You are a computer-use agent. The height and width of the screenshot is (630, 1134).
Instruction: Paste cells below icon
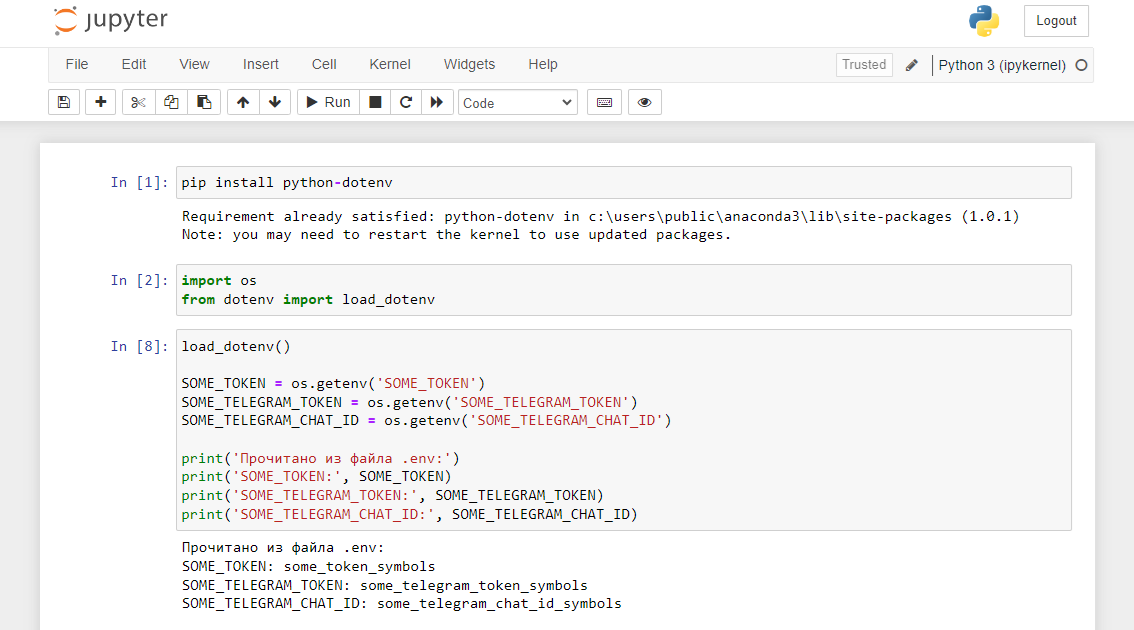(x=204, y=102)
